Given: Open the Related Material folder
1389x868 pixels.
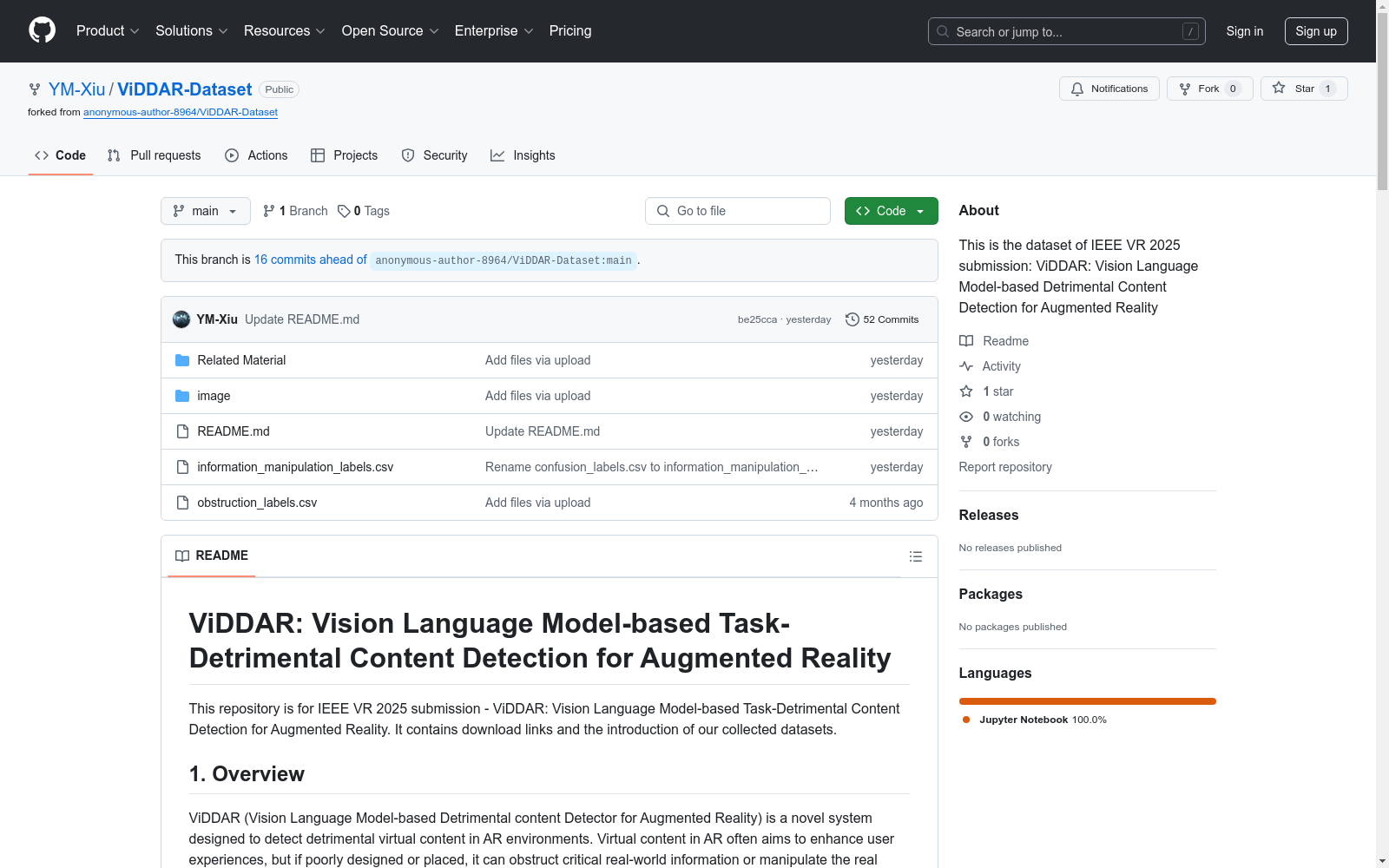Looking at the screenshot, I should 241,360.
